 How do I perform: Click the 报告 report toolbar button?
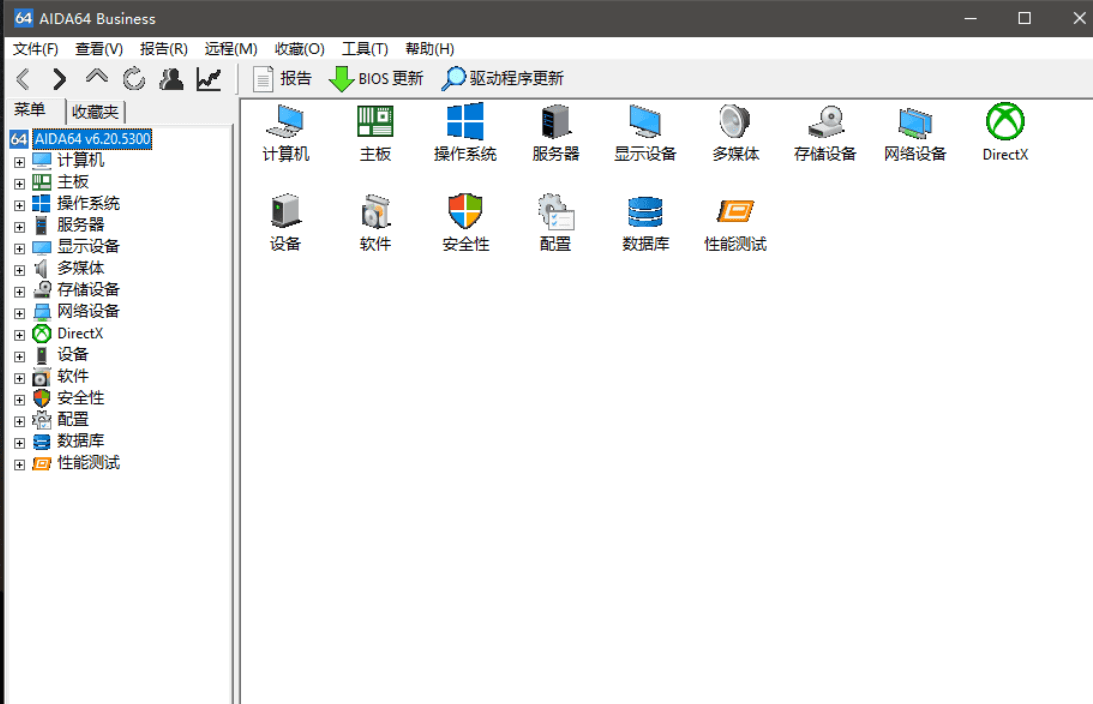pyautogui.click(x=282, y=79)
